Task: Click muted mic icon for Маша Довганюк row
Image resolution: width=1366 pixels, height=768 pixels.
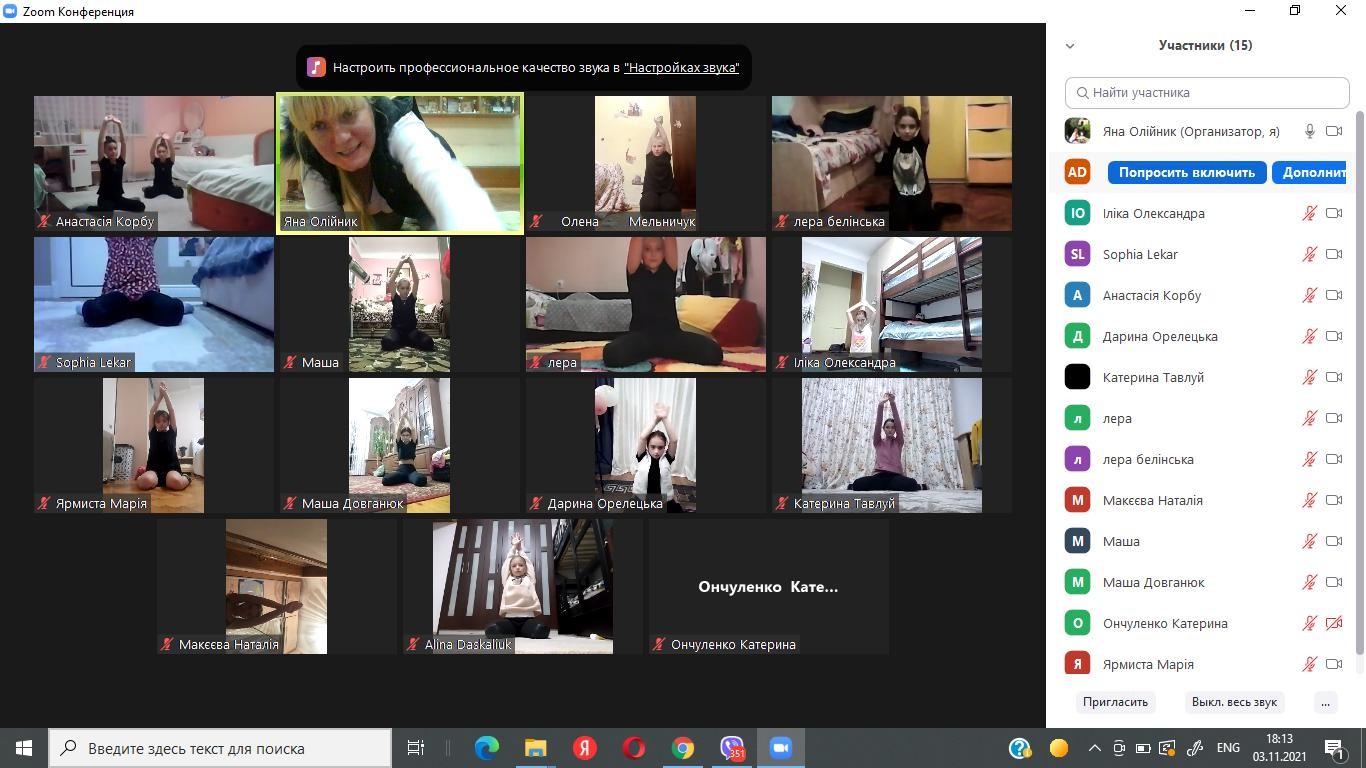Action: point(1309,582)
